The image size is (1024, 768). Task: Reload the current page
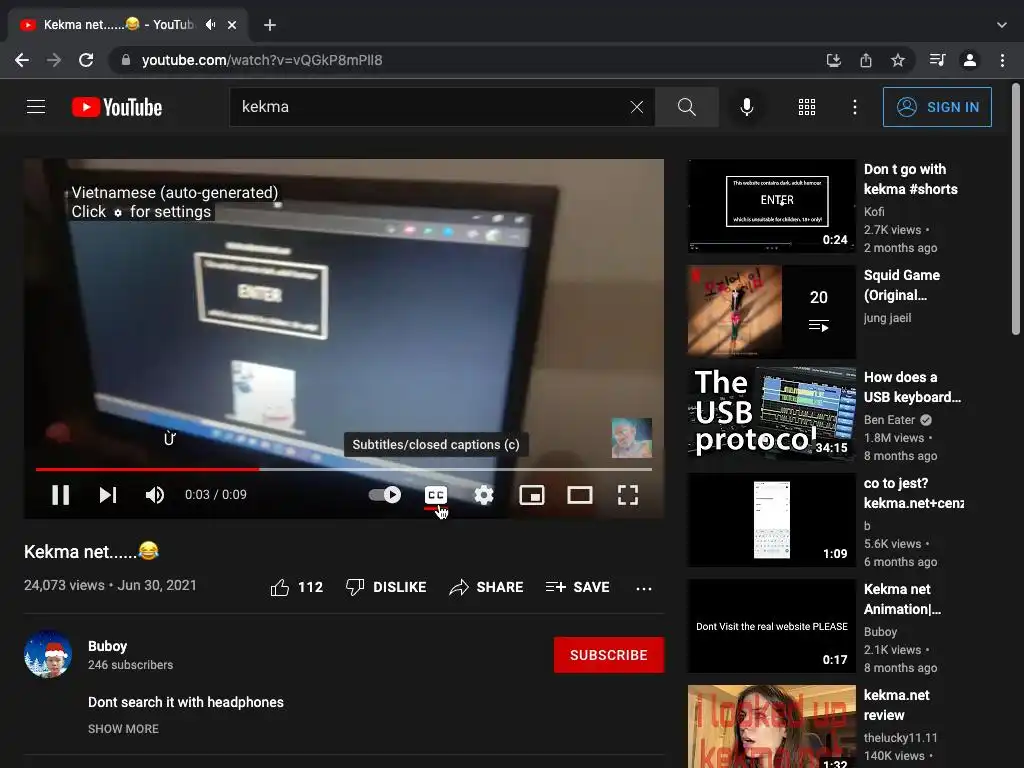[86, 60]
